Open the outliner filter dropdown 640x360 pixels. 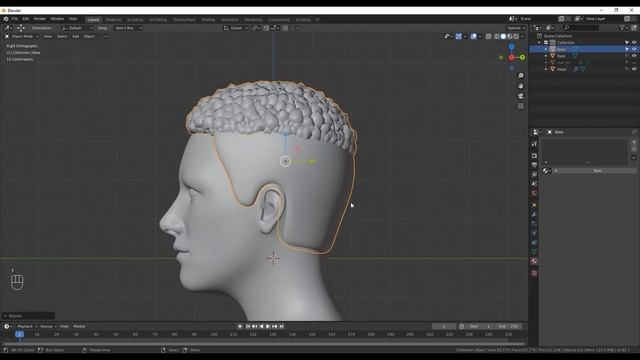tap(623, 28)
